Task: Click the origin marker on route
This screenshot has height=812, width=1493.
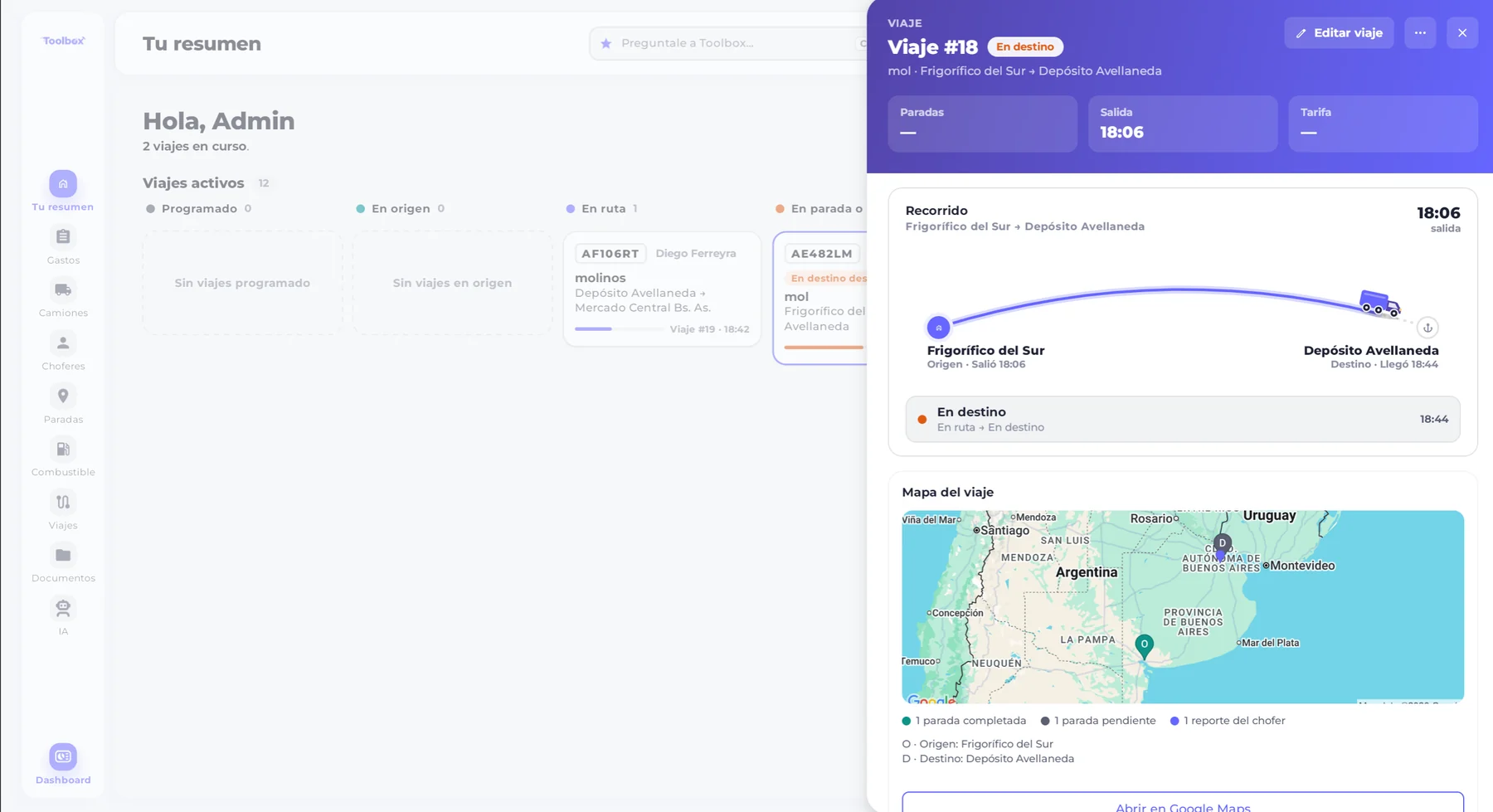Action: pyautogui.click(x=938, y=328)
